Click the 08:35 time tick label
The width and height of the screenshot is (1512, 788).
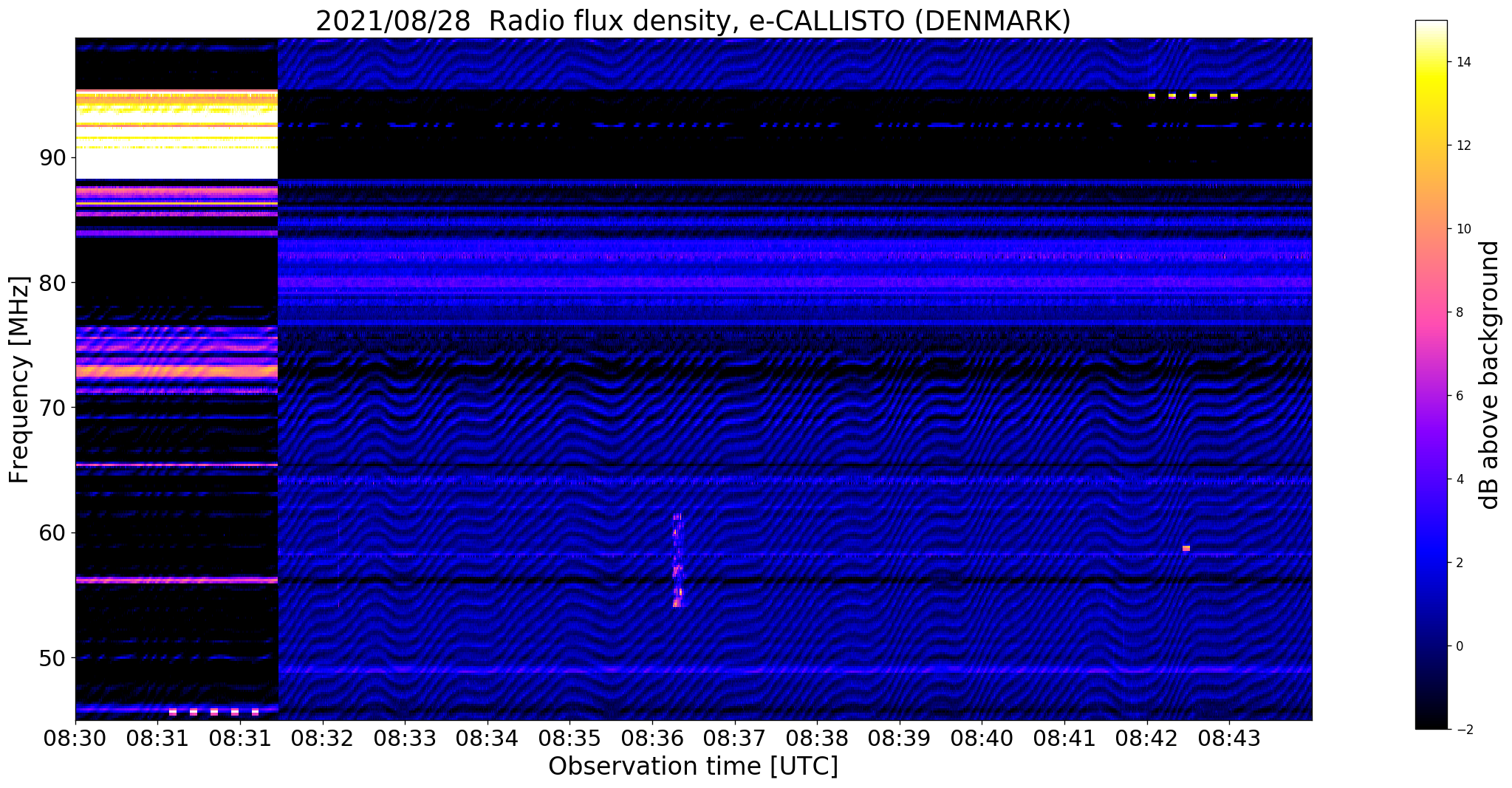[x=569, y=739]
